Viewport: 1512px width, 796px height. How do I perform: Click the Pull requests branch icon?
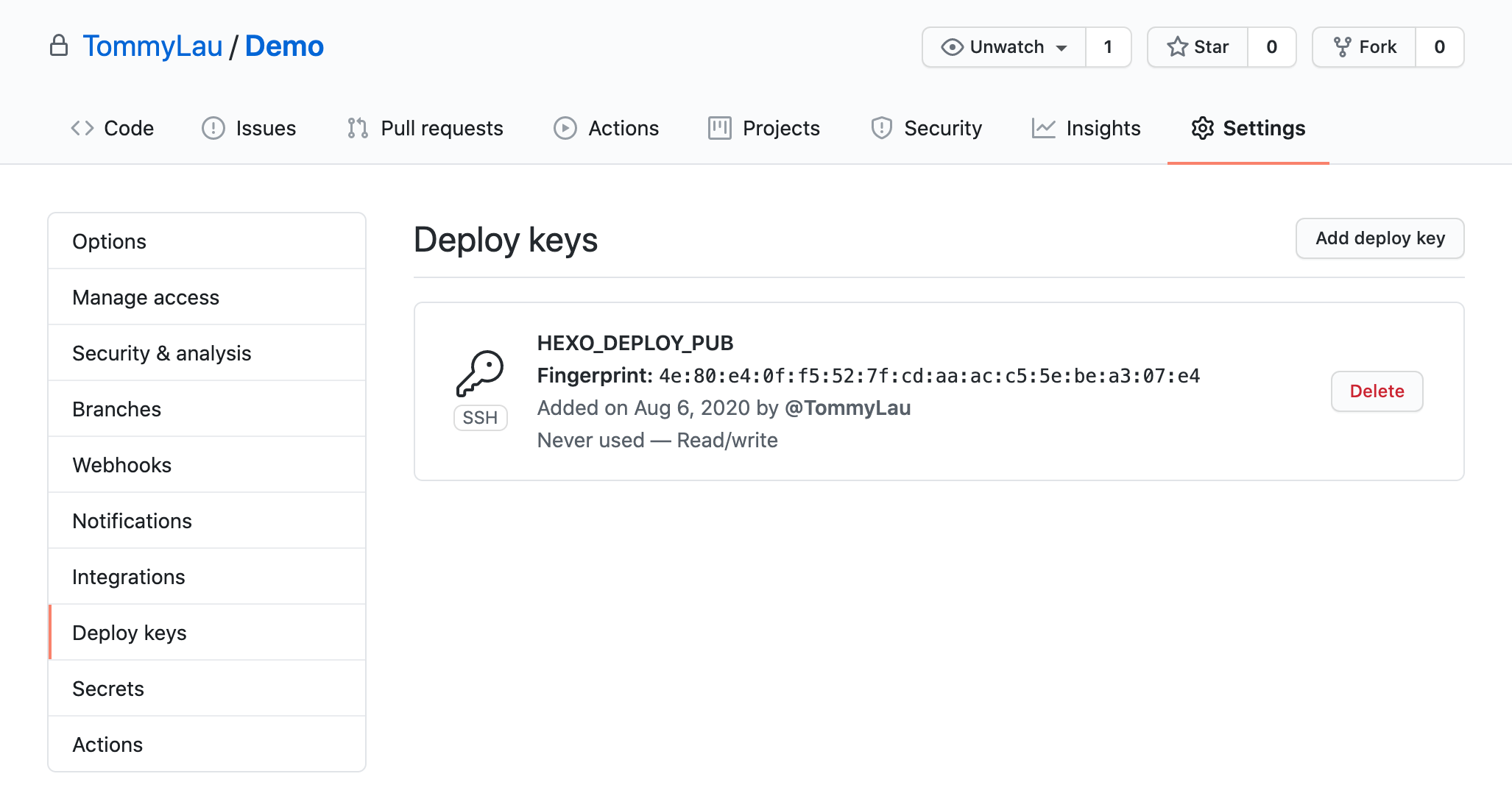358,128
